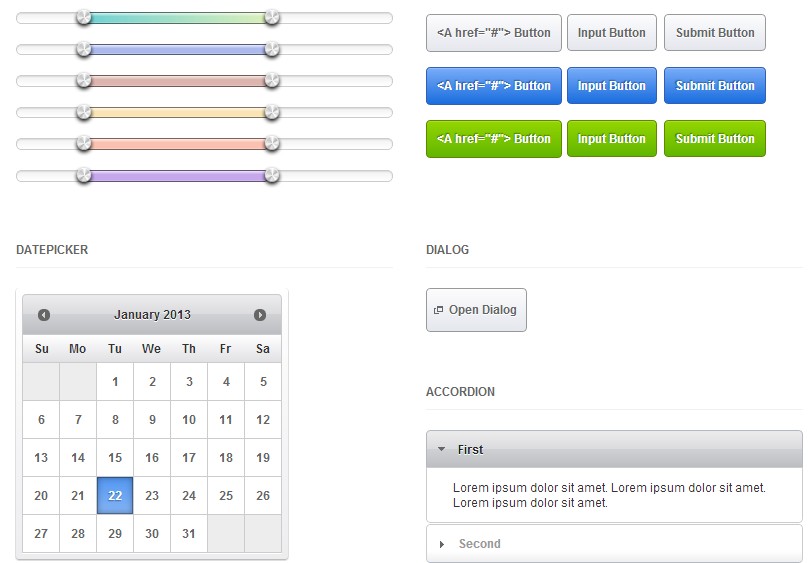The width and height of the screenshot is (808, 563).
Task: Click the green A href Button
Action: pos(494,139)
